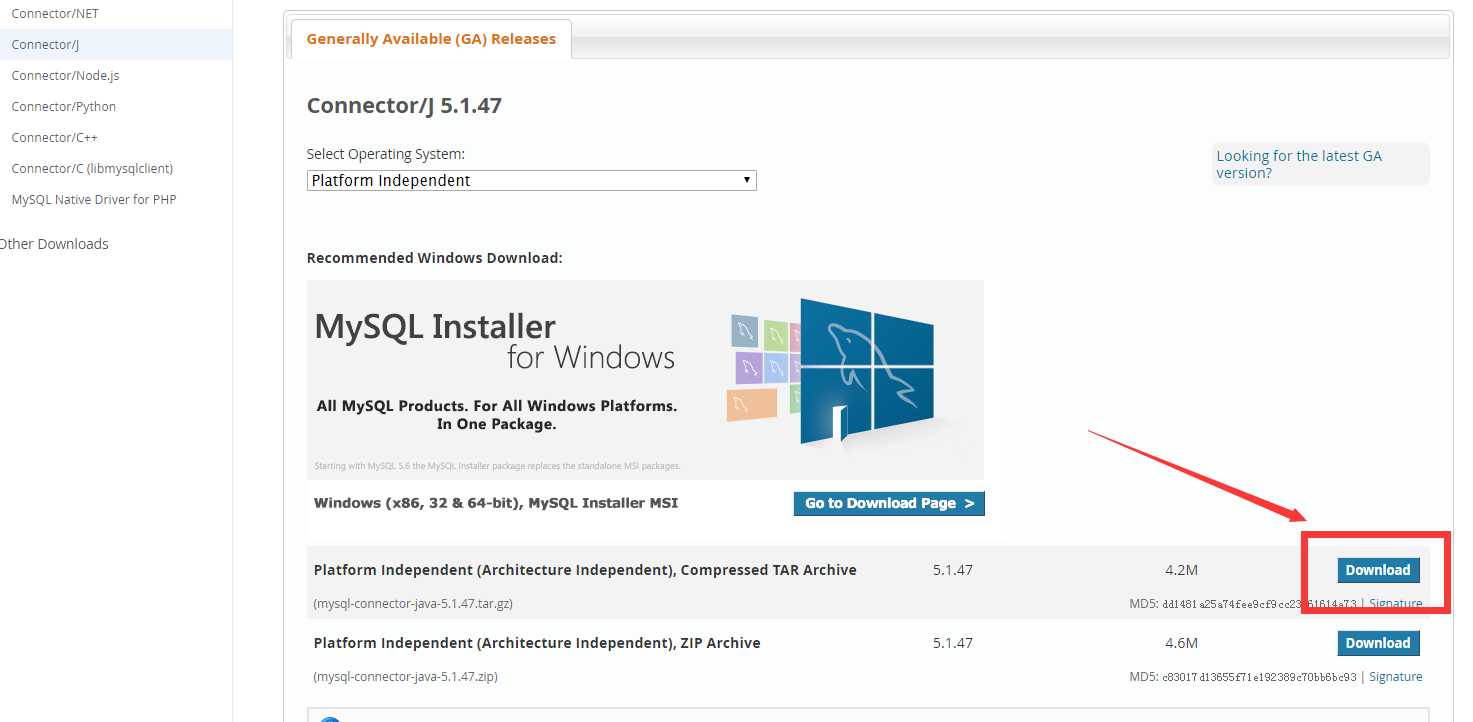Open MySQL Native Driver for PHP
The image size is (1473, 722).
point(94,200)
